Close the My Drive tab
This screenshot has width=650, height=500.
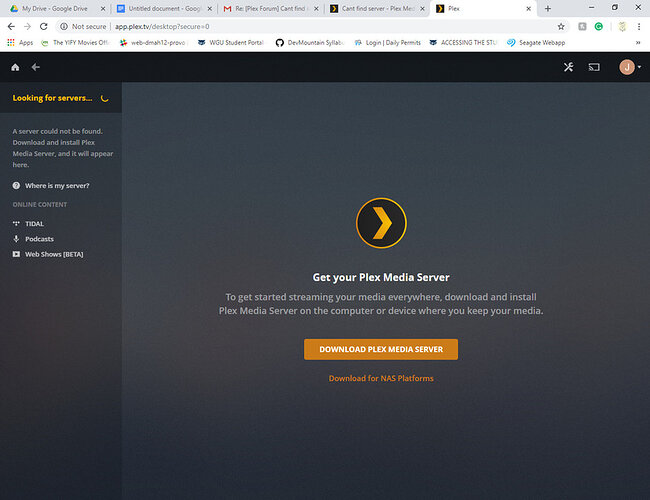point(103,9)
